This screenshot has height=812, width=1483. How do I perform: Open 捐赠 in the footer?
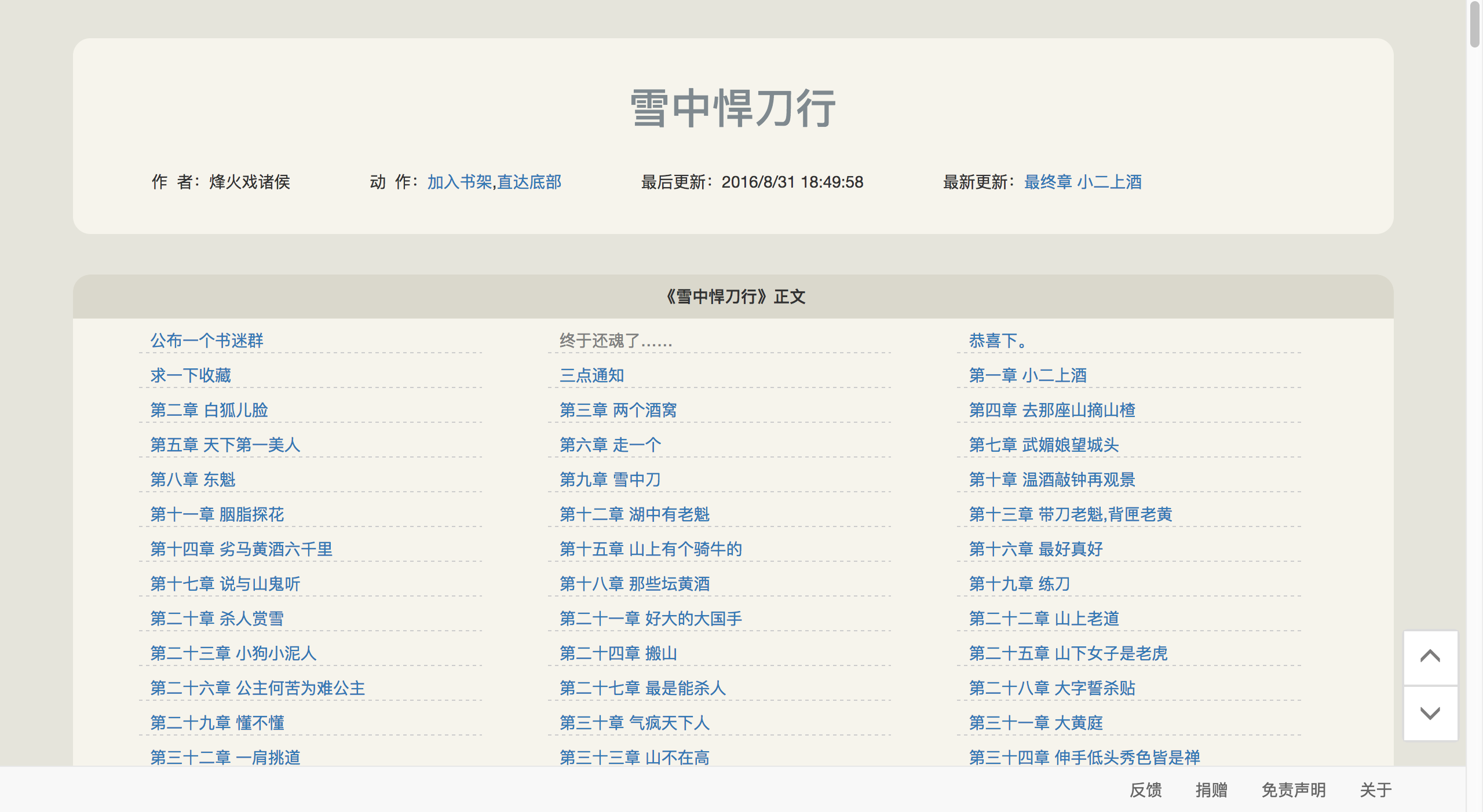point(1211,790)
